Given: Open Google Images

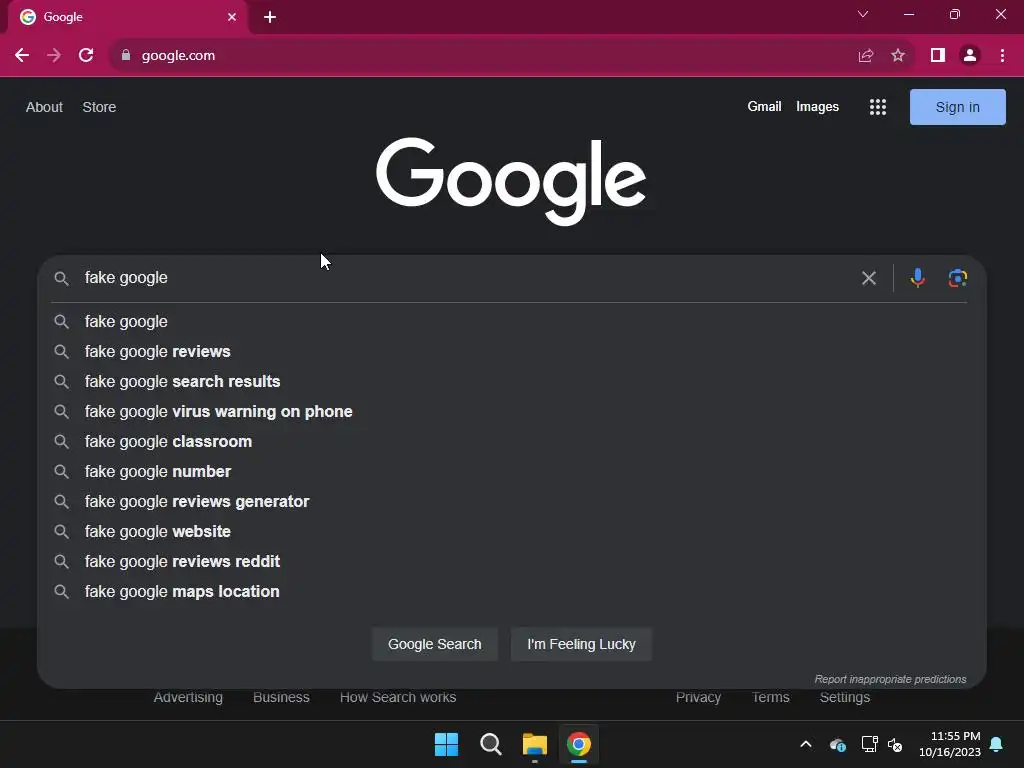Looking at the screenshot, I should [x=817, y=106].
